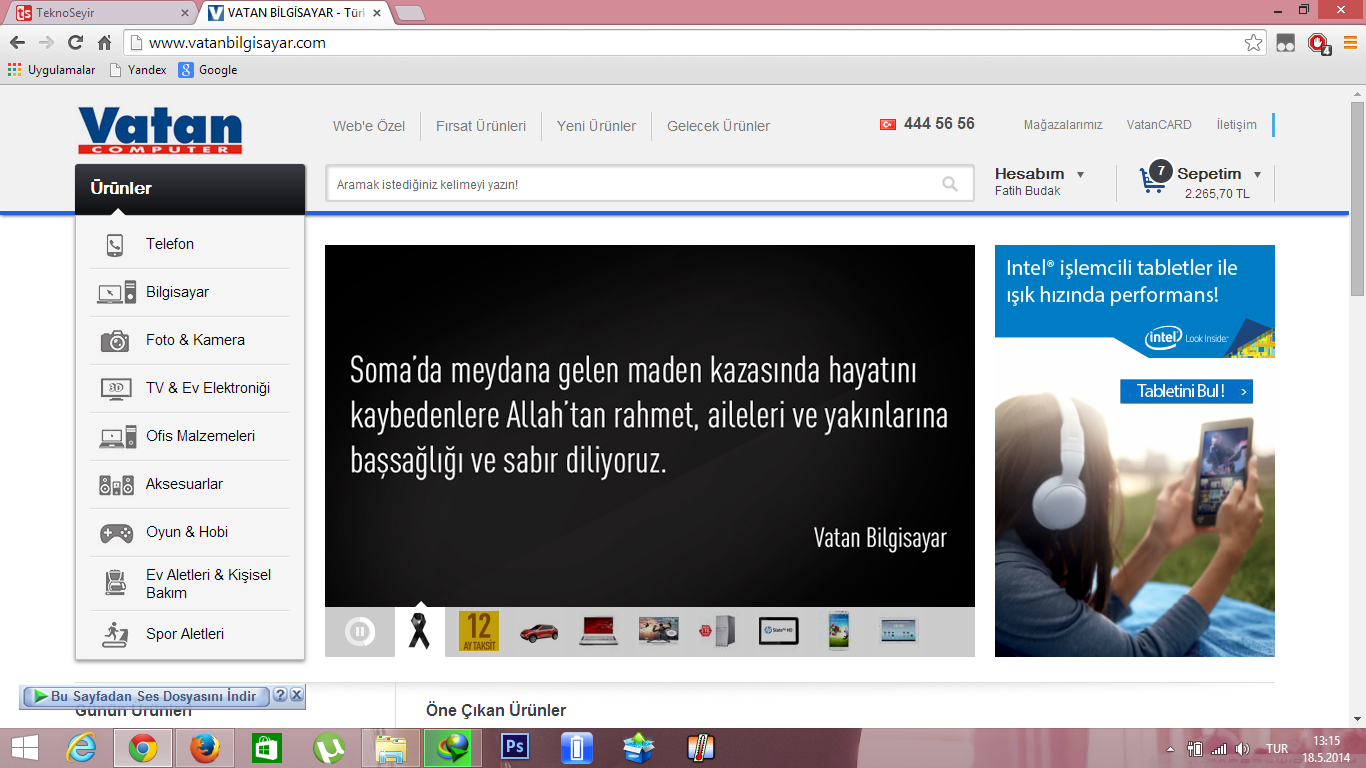
Task: Select the 12 Ay Taksit slide thumbnail
Action: [x=478, y=631]
